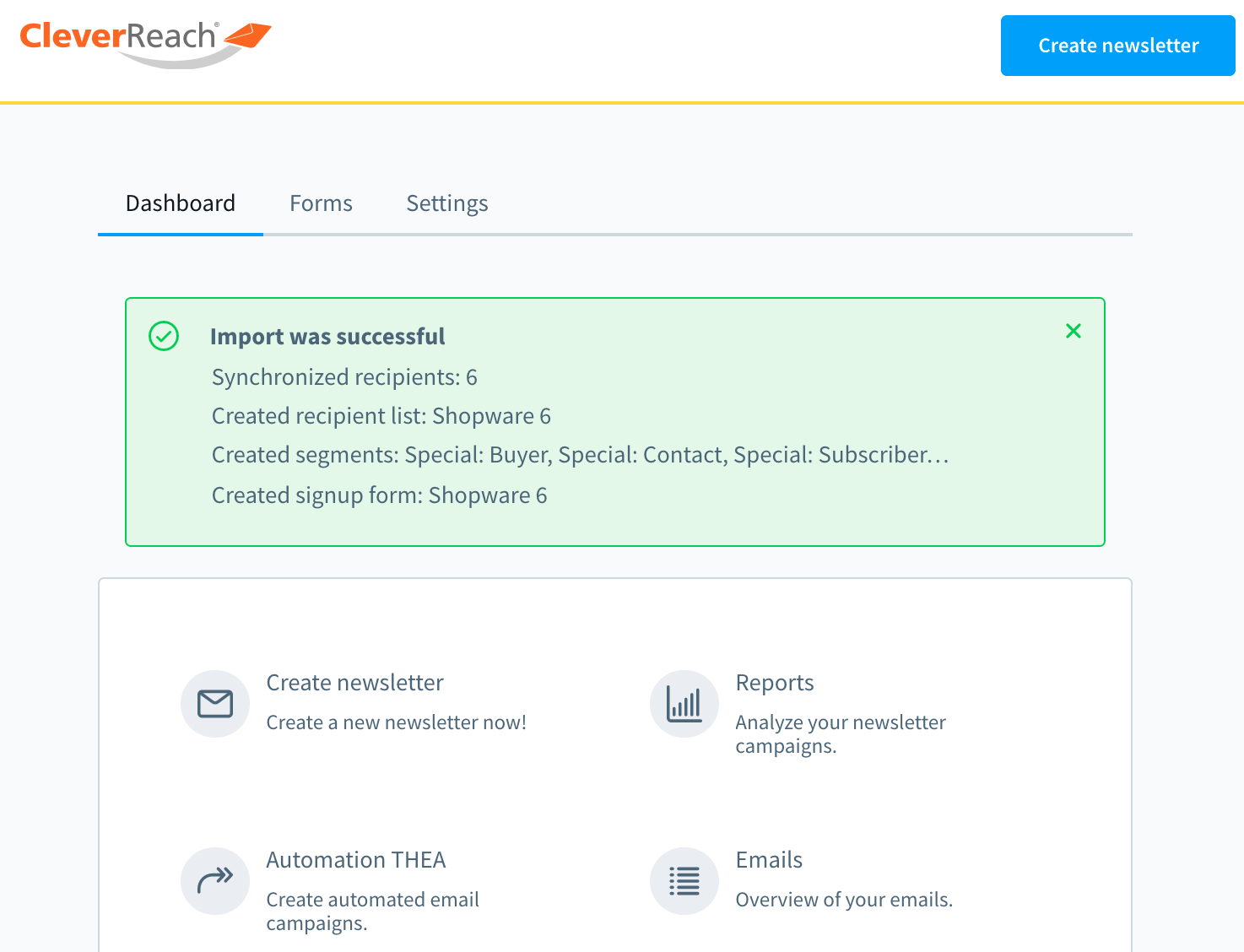Click "Create a new newsletter now!" description
Viewport: 1244px width, 952px height.
(396, 722)
